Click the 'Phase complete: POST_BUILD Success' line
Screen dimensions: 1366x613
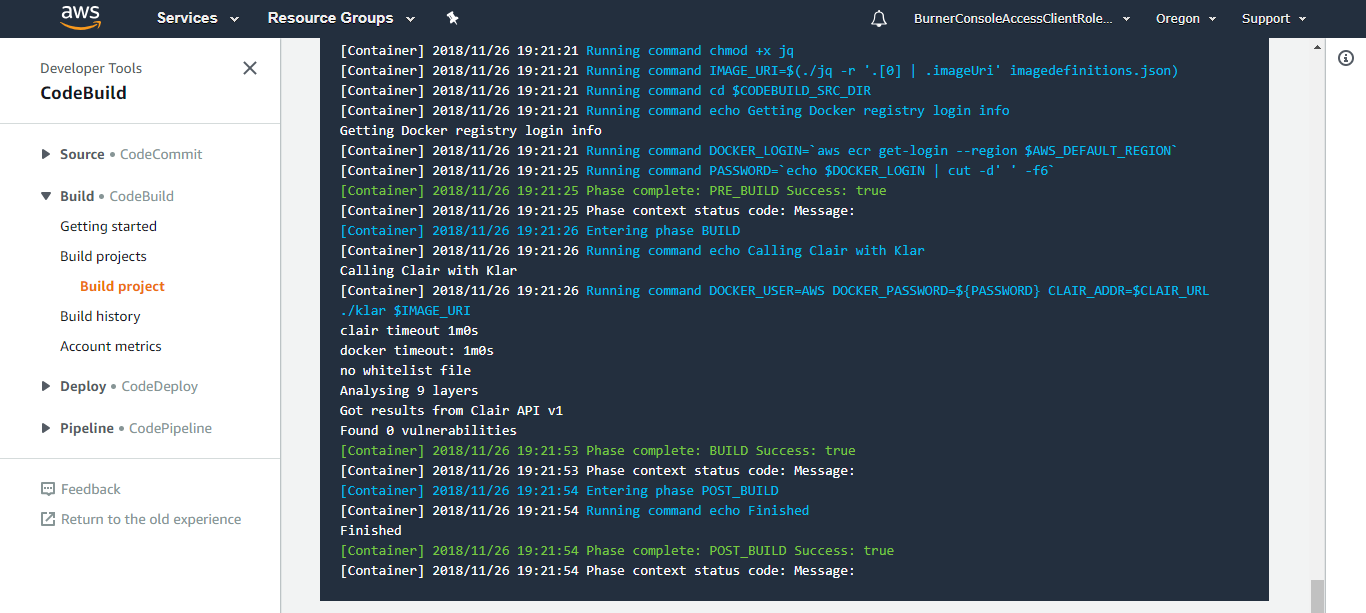(x=617, y=550)
